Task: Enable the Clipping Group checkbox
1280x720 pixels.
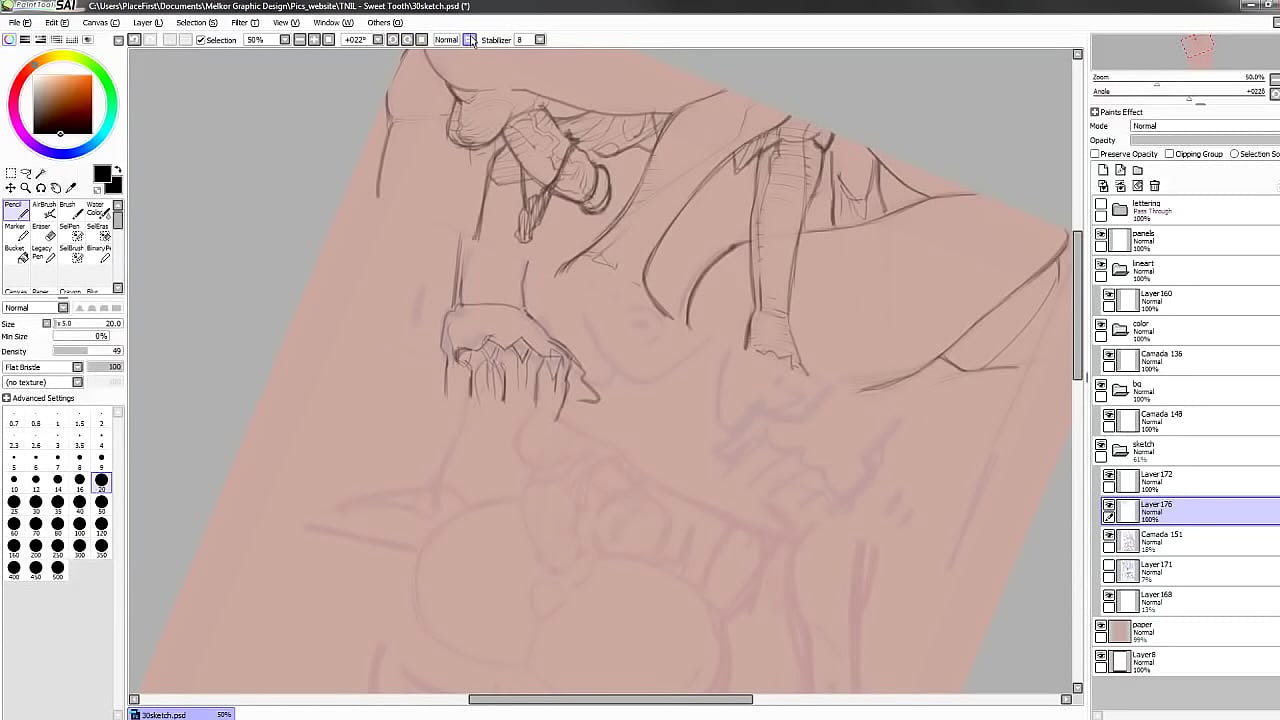Action: pos(1169,154)
